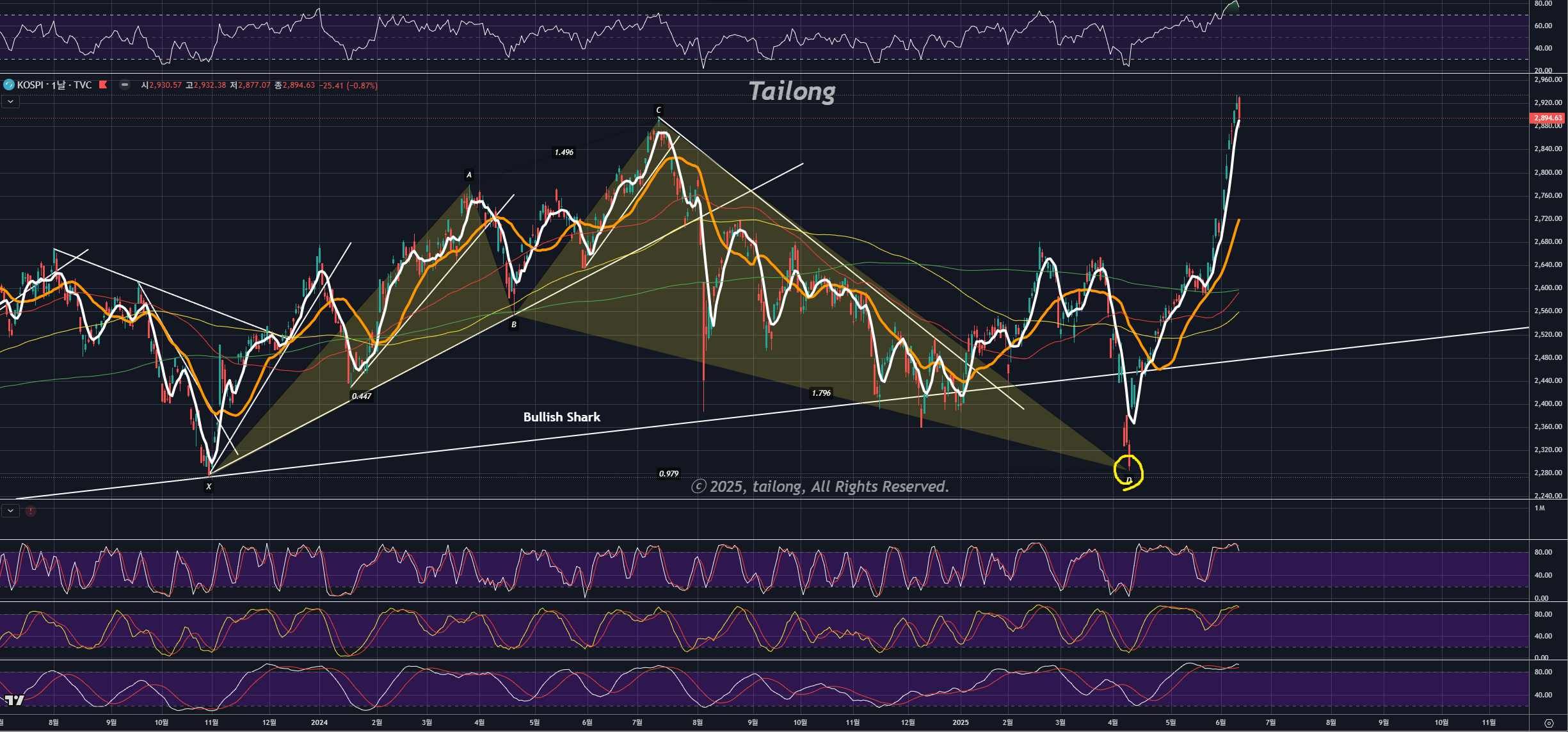Open chart settings hexagon icon in corner
Viewport: 1568px width, 732px height.
point(1549,723)
